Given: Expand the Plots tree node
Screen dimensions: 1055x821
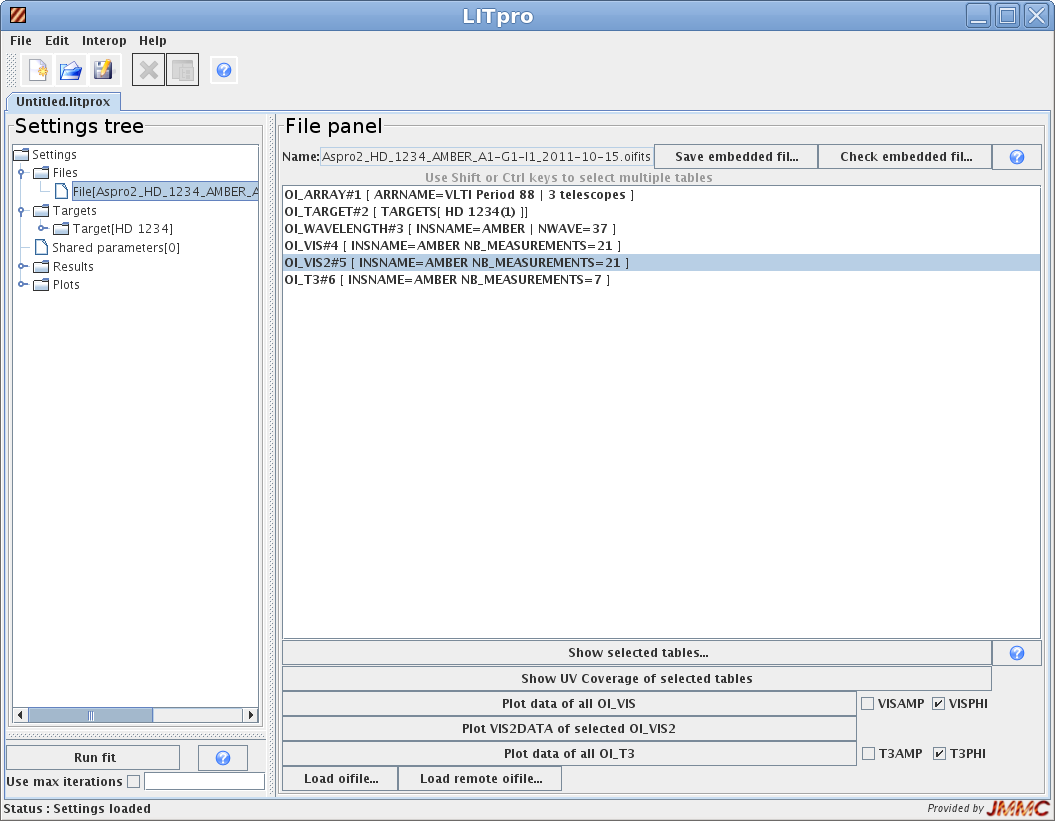Looking at the screenshot, I should click(x=22, y=285).
